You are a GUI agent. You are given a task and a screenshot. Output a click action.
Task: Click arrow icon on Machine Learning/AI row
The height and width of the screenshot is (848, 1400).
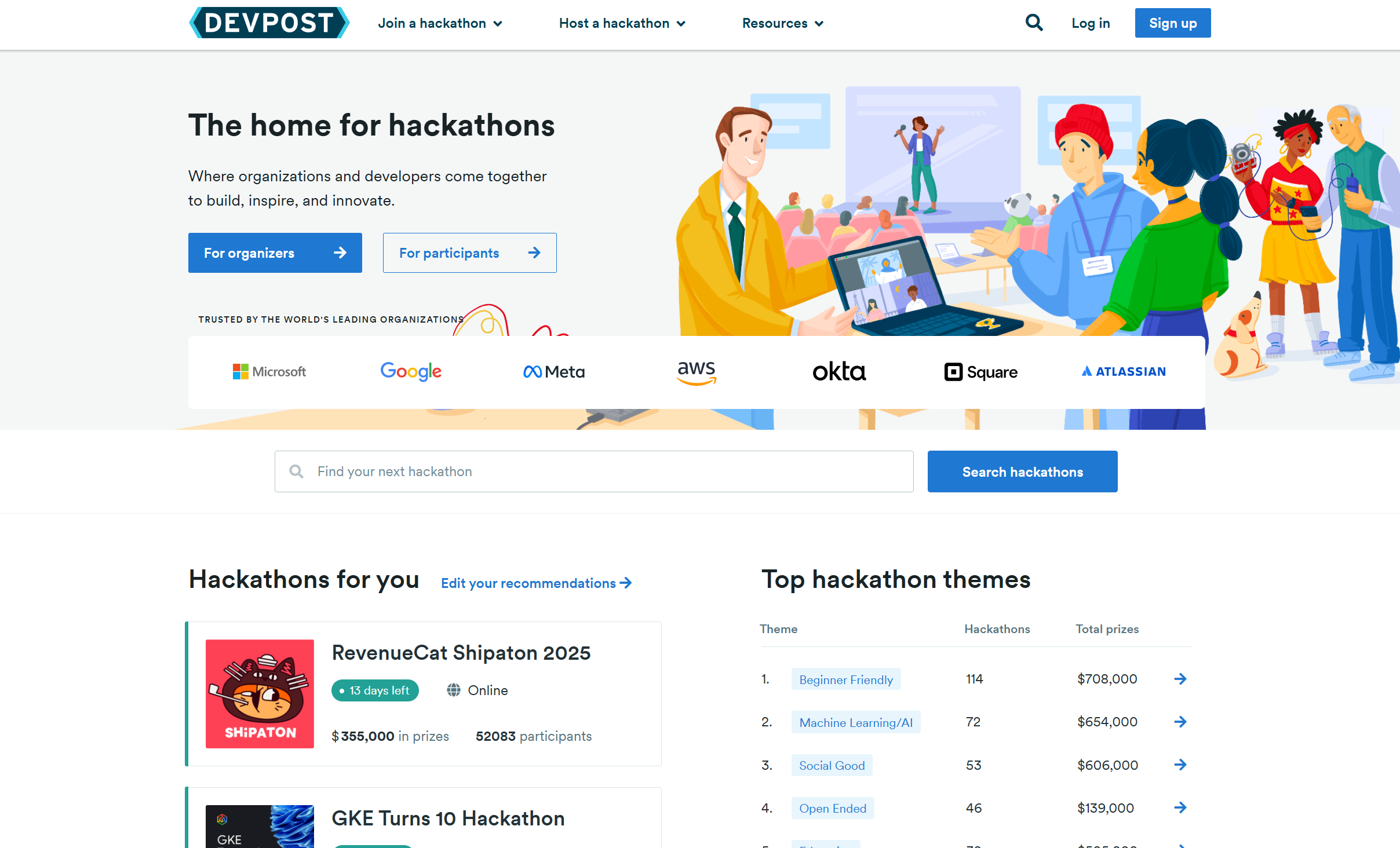(x=1180, y=722)
